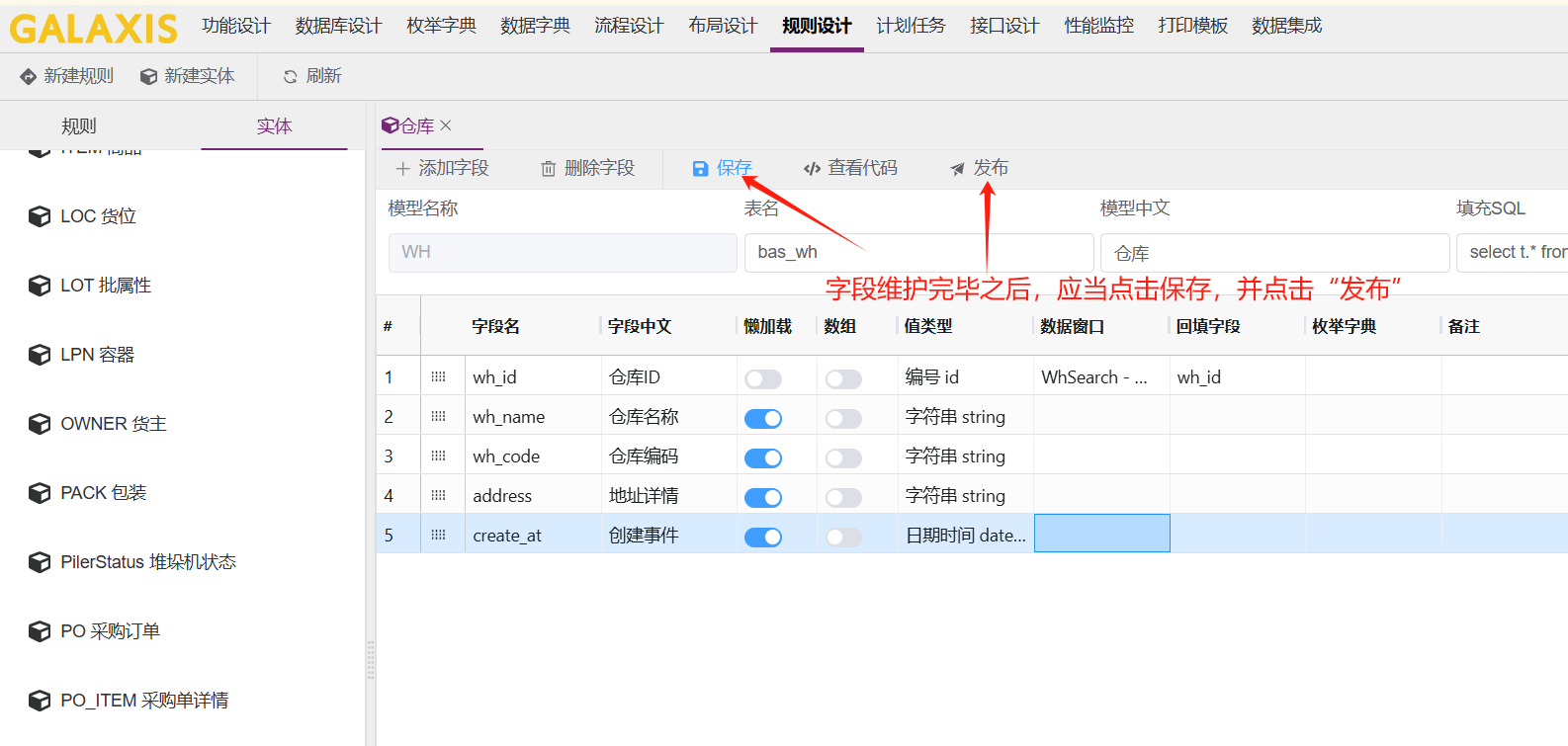Enable lazy load toggle for wh_id
The image size is (1568, 746).
tap(762, 378)
